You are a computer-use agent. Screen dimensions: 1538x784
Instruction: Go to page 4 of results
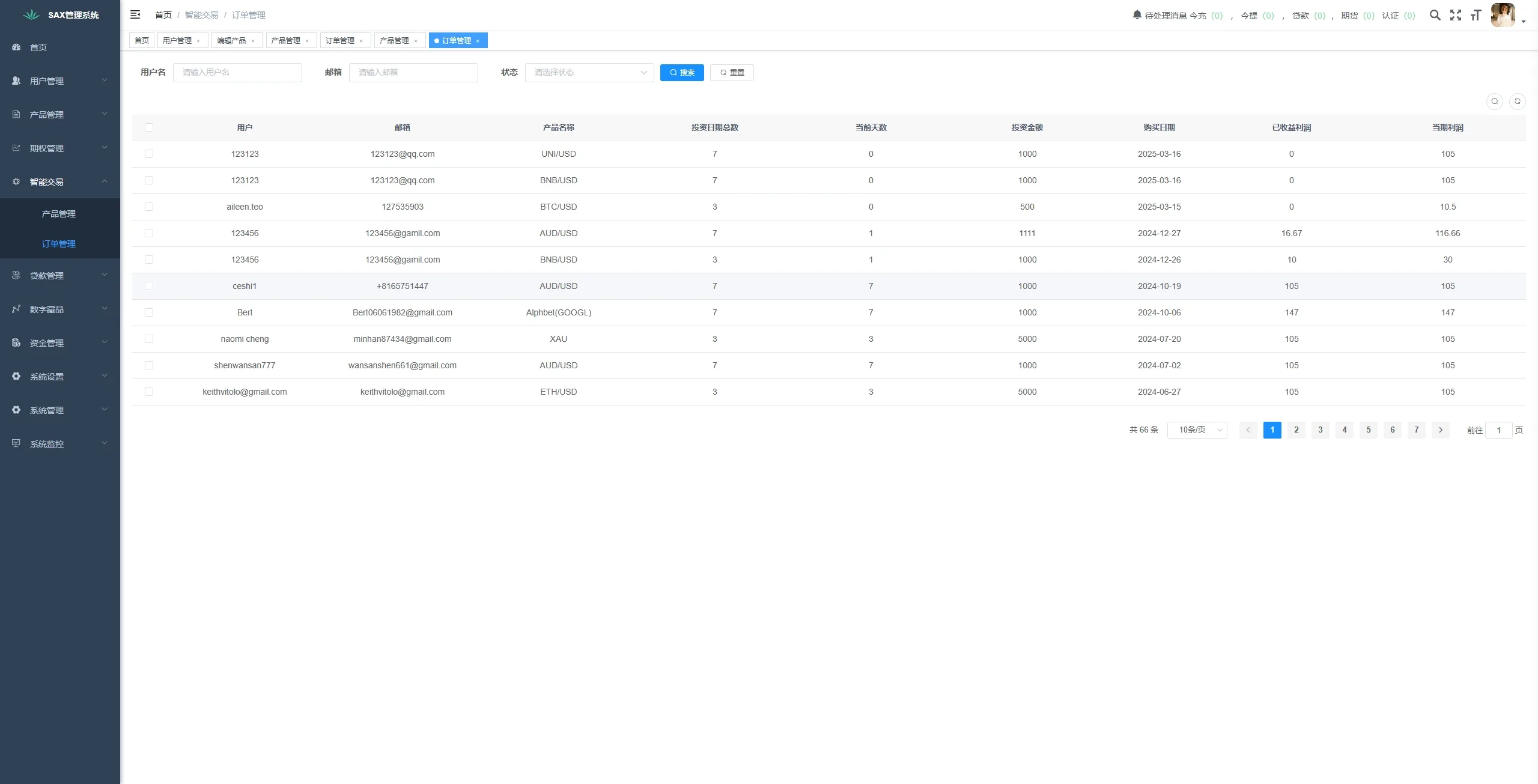coord(1344,430)
